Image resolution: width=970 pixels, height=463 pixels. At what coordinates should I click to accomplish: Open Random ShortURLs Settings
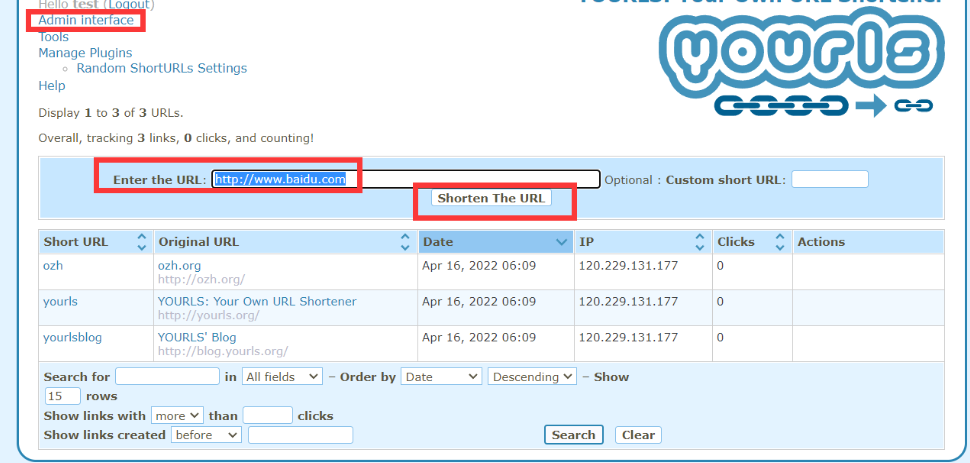coord(161,69)
